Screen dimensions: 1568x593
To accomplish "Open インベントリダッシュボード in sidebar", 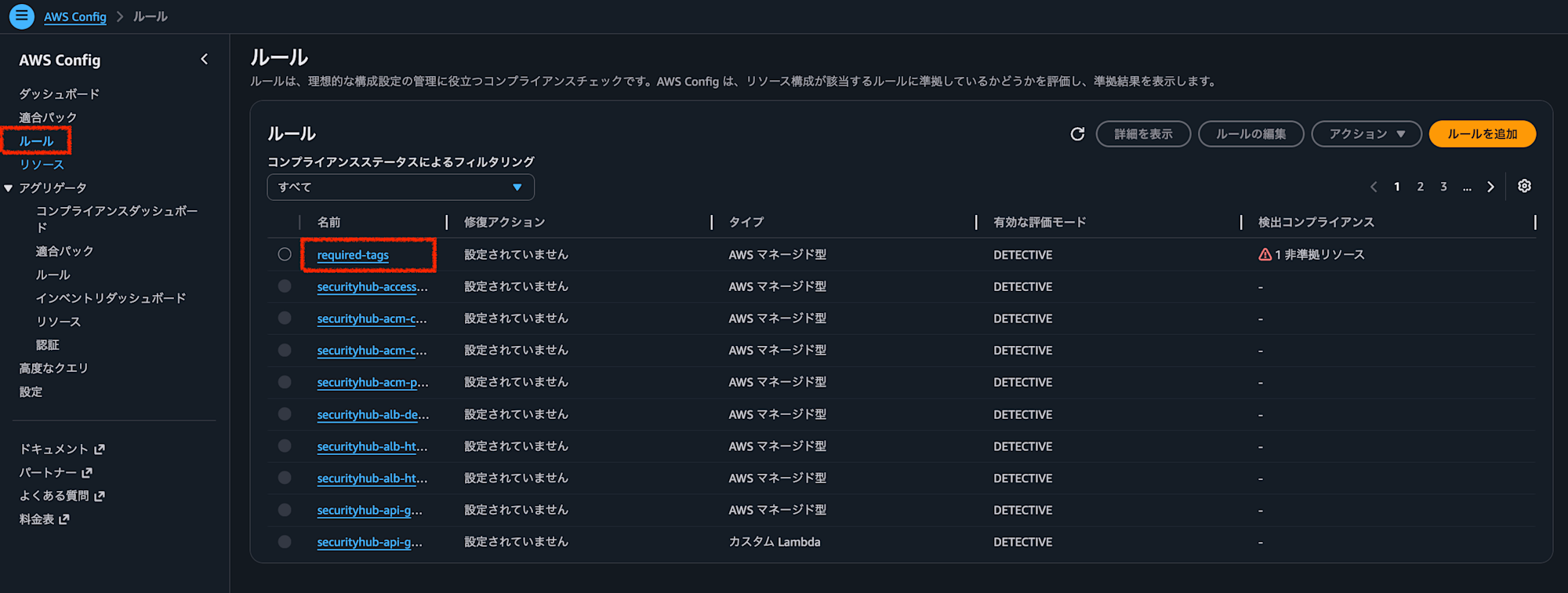I will pyautogui.click(x=111, y=298).
